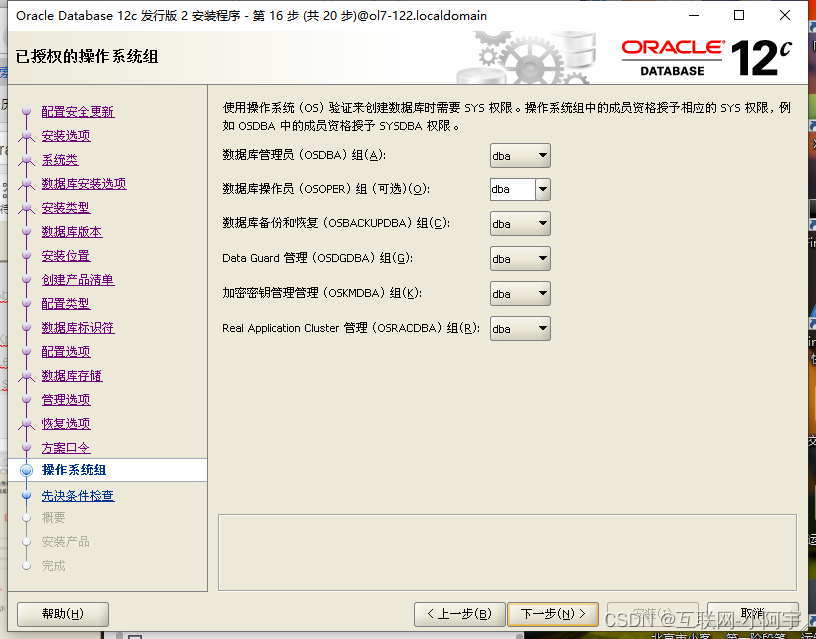Viewport: 816px width, 639px height.
Task: Go to the 安装类型 step
Action: click(66, 207)
